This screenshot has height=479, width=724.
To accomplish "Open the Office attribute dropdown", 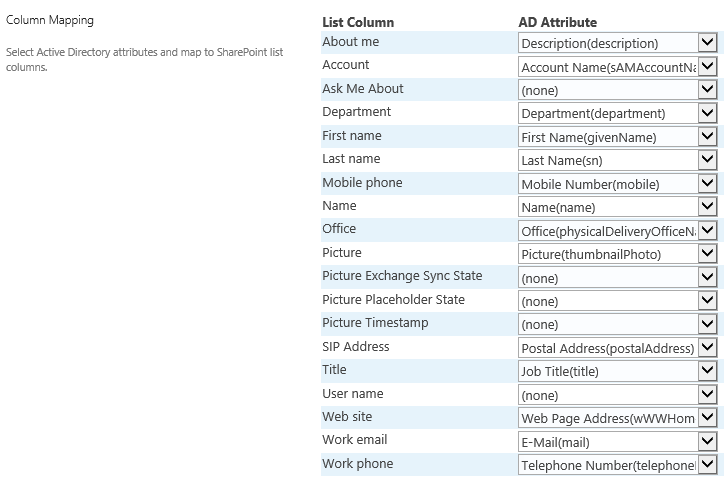I will 708,231.
